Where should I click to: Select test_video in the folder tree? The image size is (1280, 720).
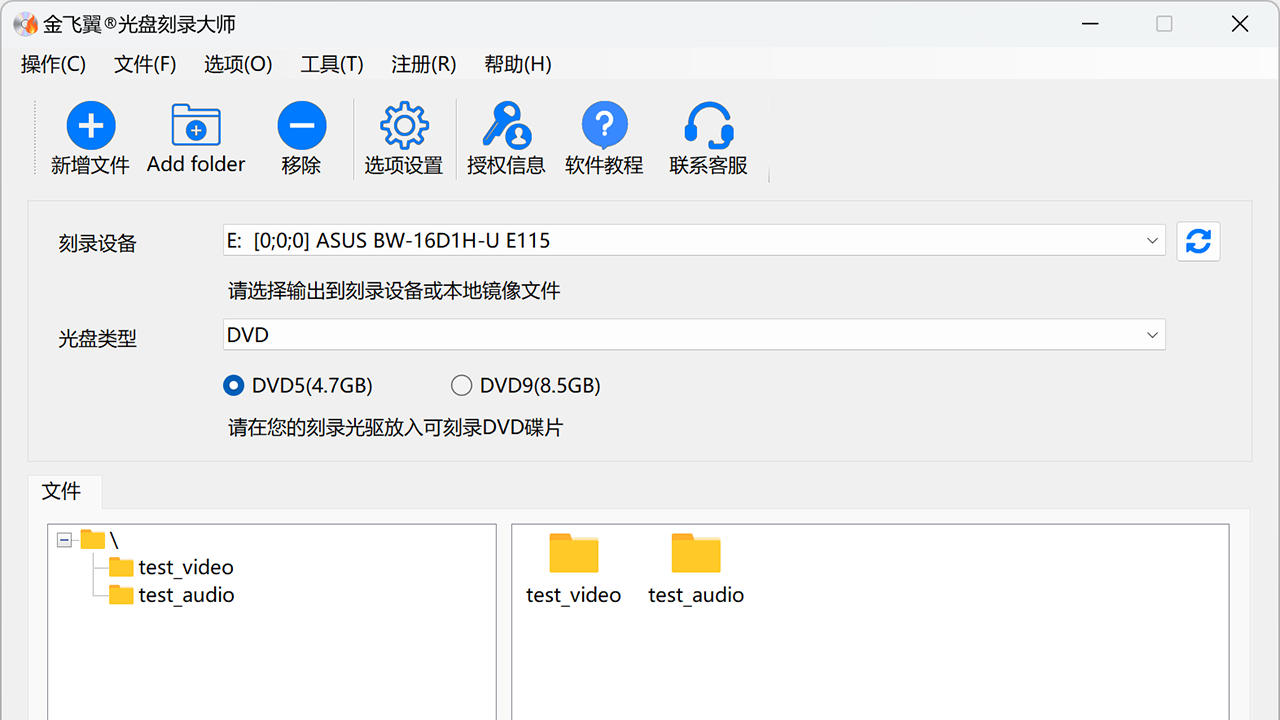tap(185, 567)
